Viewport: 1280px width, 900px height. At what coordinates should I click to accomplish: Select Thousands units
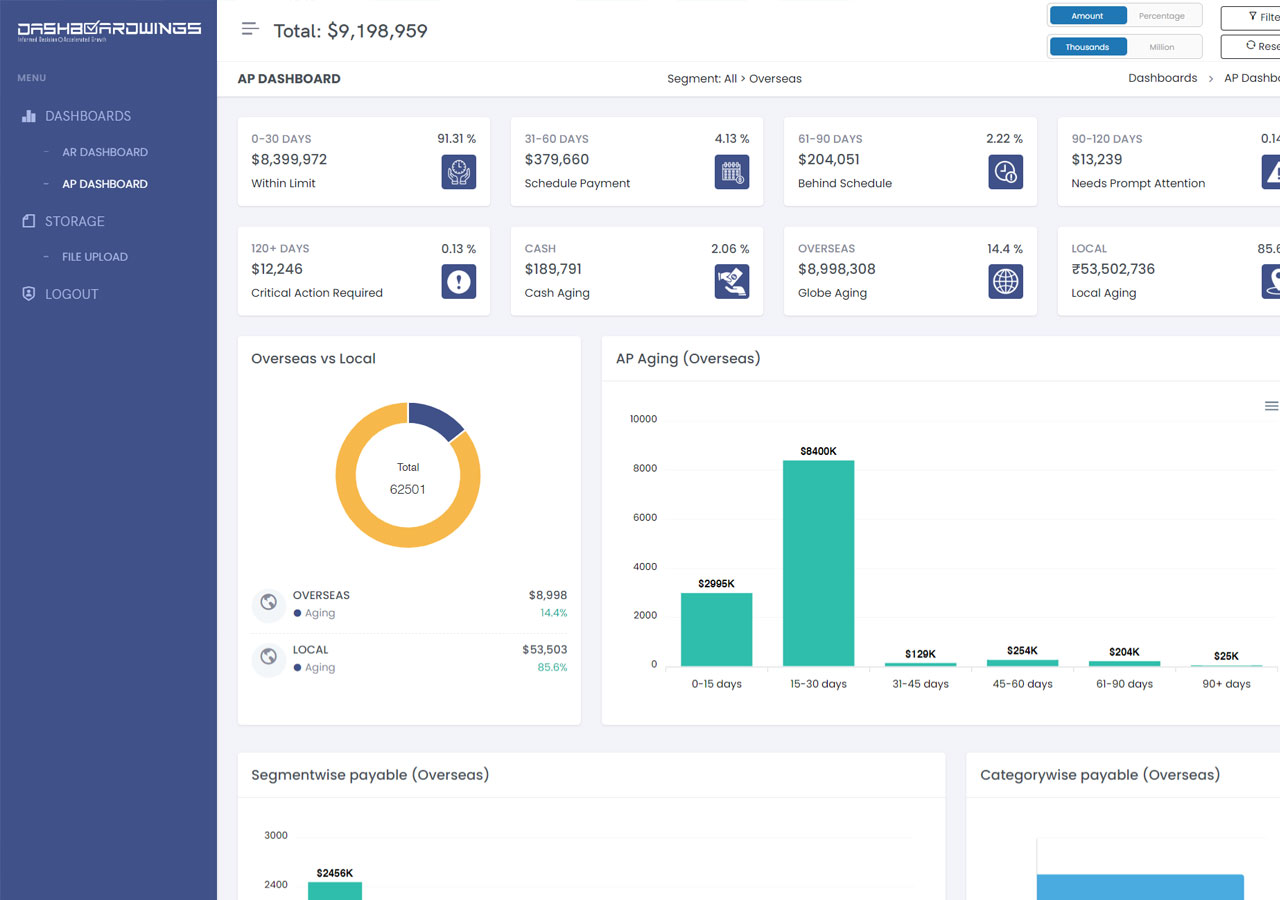click(x=1088, y=47)
